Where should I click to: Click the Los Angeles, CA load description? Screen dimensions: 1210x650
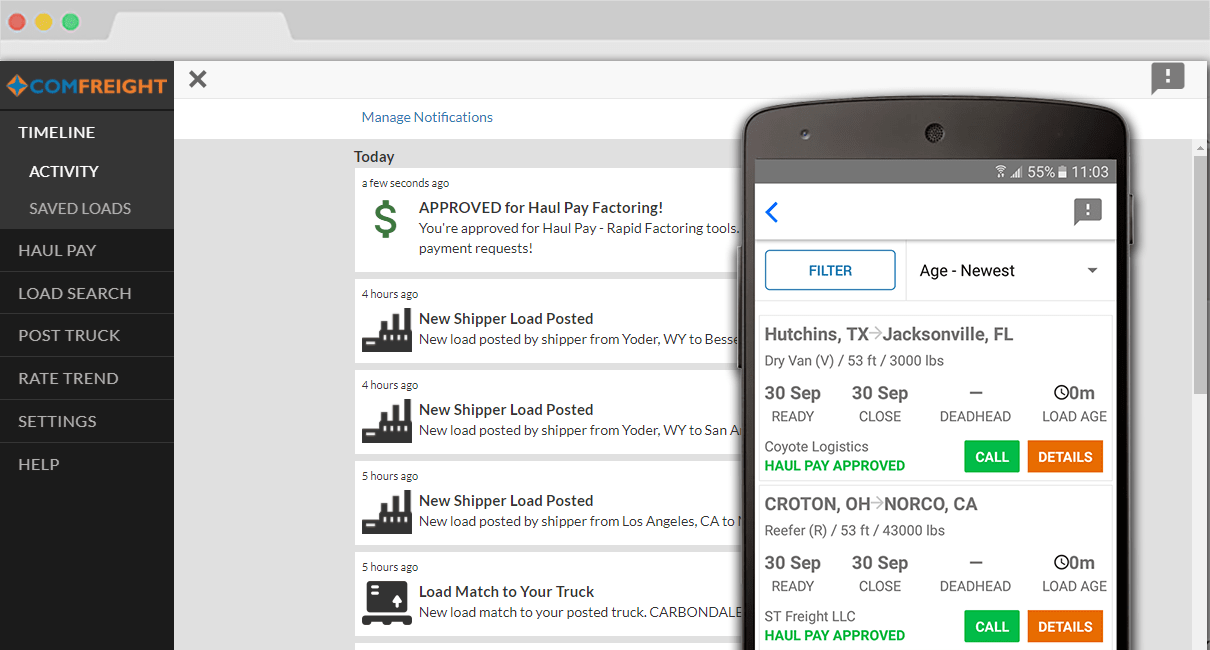point(579,521)
